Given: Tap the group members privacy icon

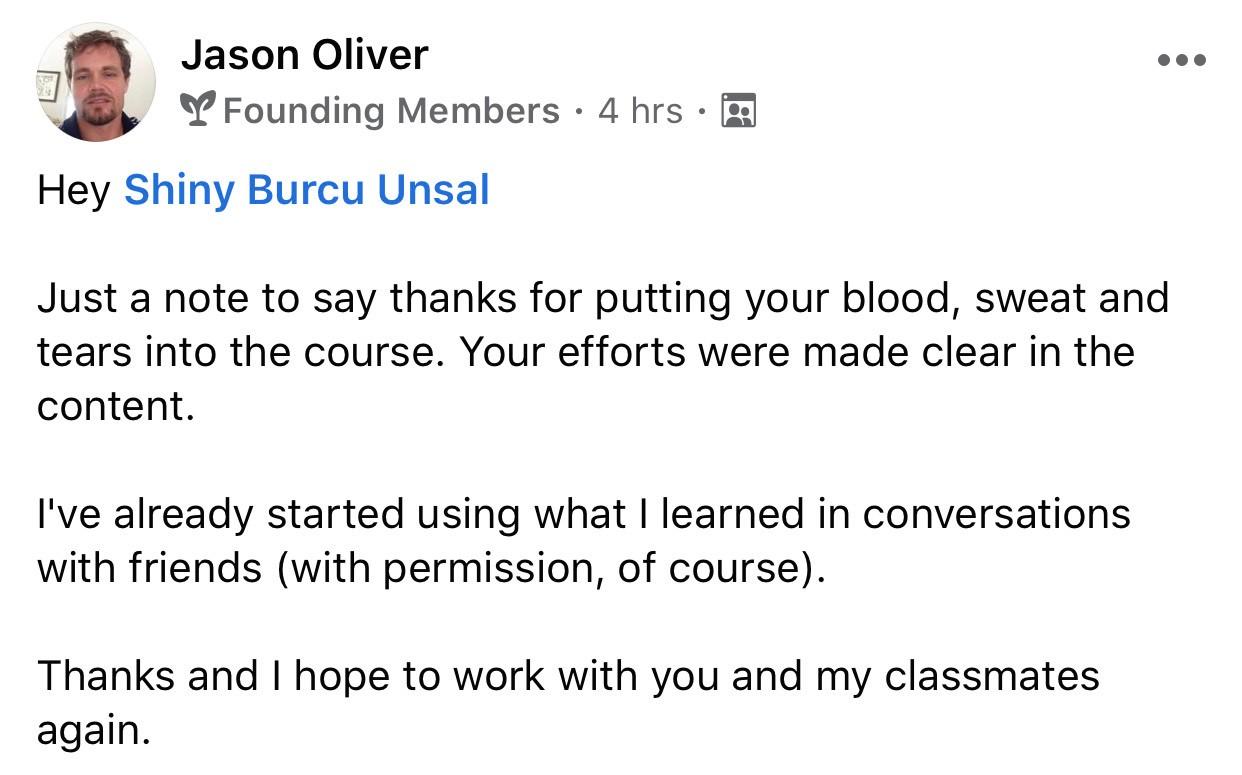Looking at the screenshot, I should point(738,110).
